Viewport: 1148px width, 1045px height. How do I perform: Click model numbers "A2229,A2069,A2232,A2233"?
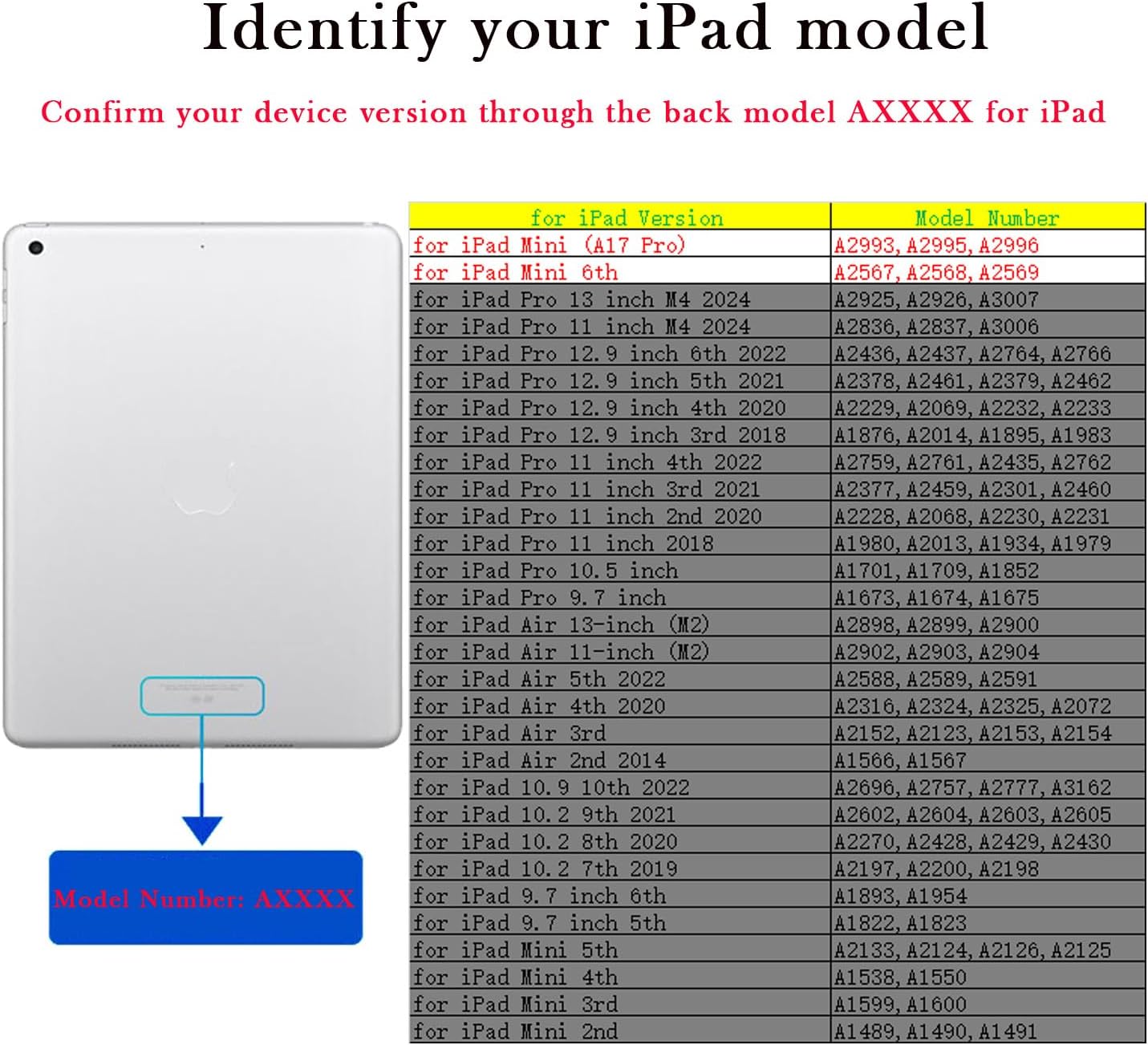pyautogui.click(x=972, y=408)
